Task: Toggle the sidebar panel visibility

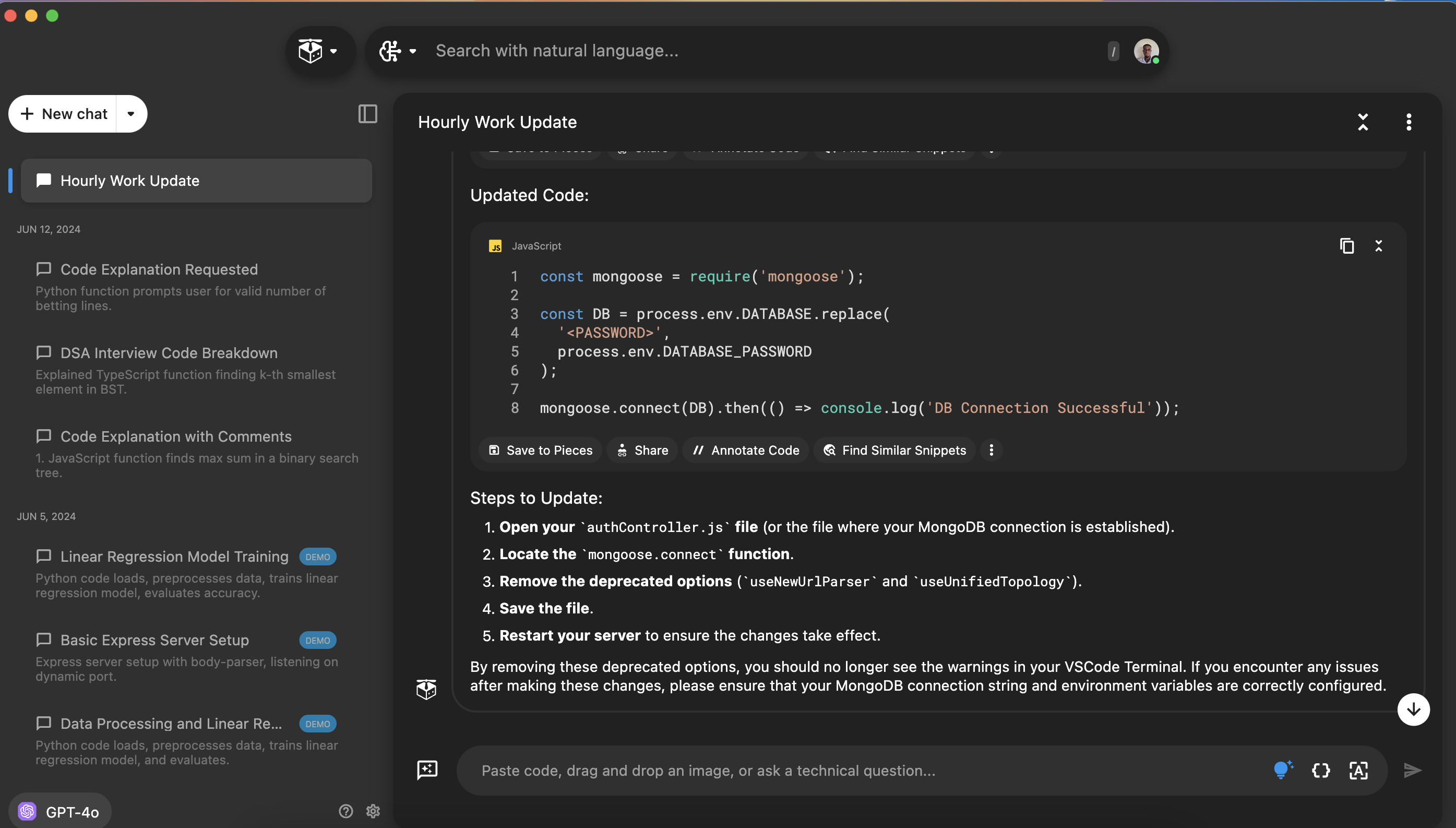Action: click(x=368, y=114)
